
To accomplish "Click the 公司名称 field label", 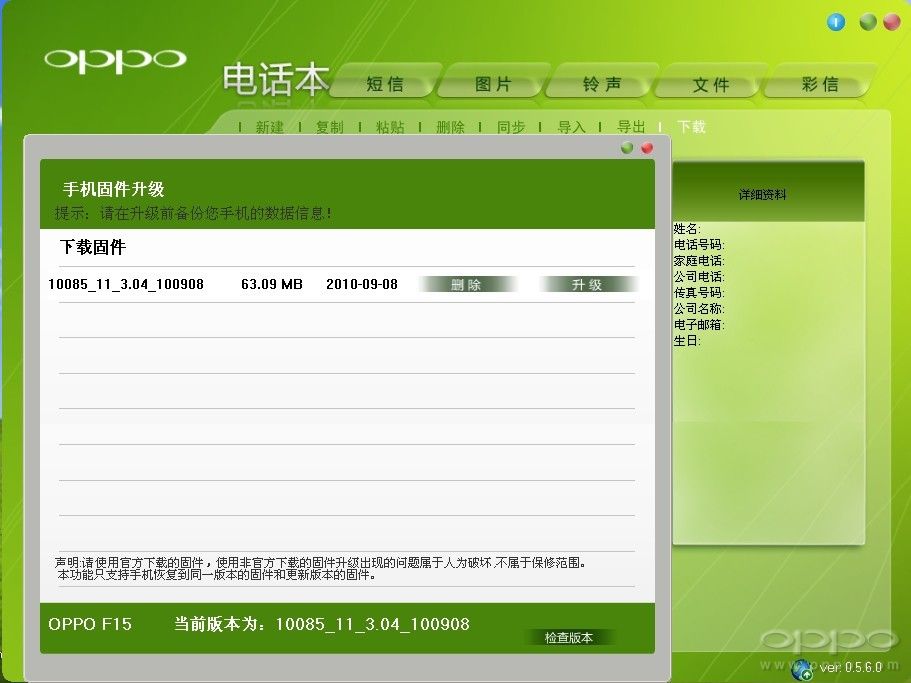I will 699,308.
